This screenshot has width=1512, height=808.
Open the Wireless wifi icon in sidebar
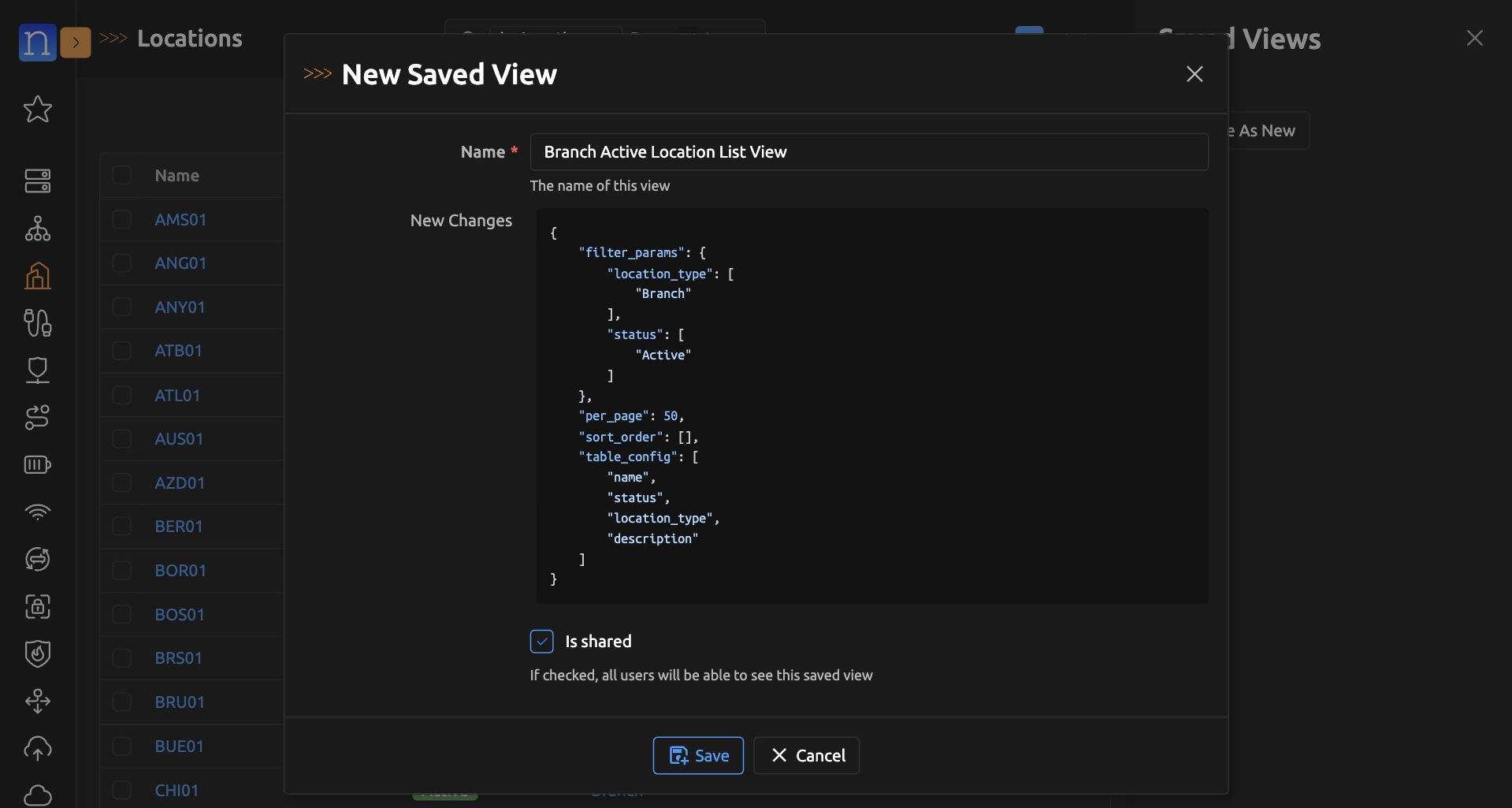(x=38, y=512)
